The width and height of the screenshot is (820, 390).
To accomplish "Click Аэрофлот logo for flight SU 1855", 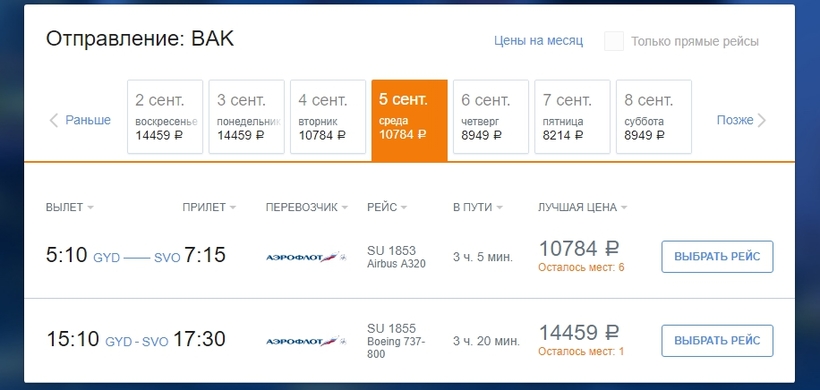I will (x=306, y=341).
